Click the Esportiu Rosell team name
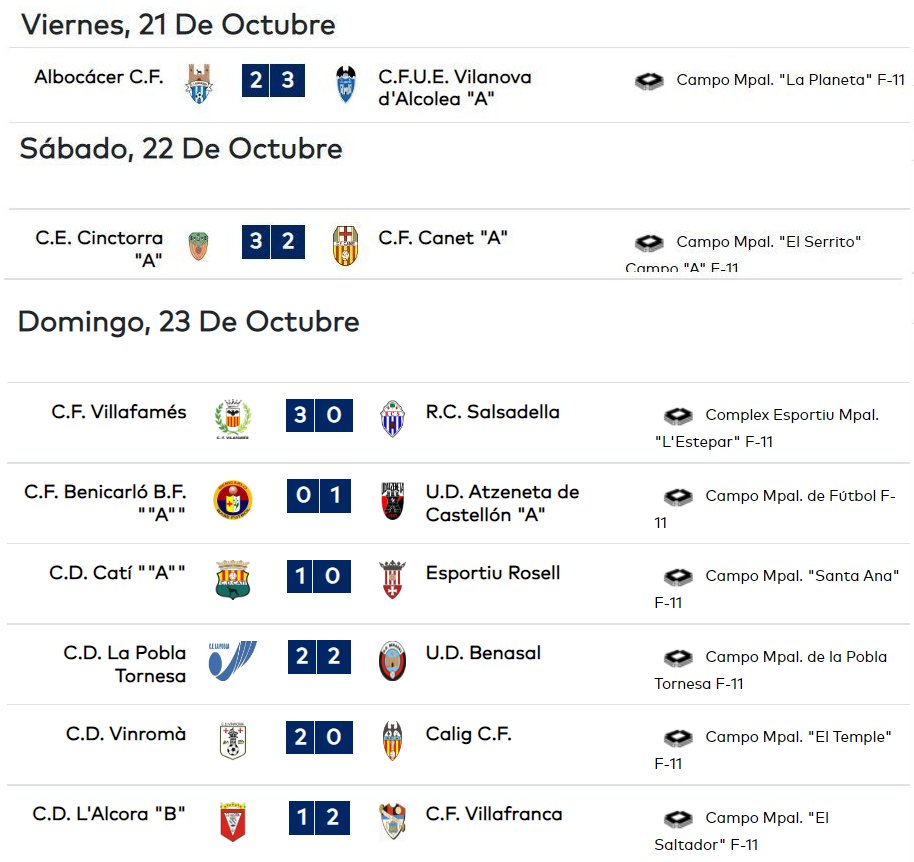 [x=493, y=573]
